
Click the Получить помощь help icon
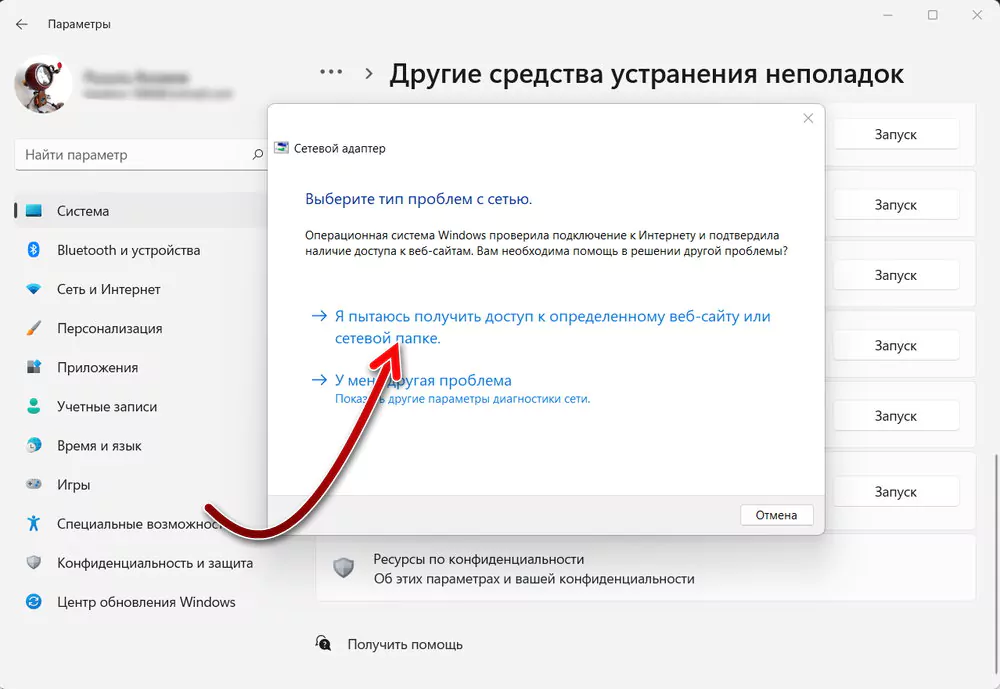coord(324,643)
